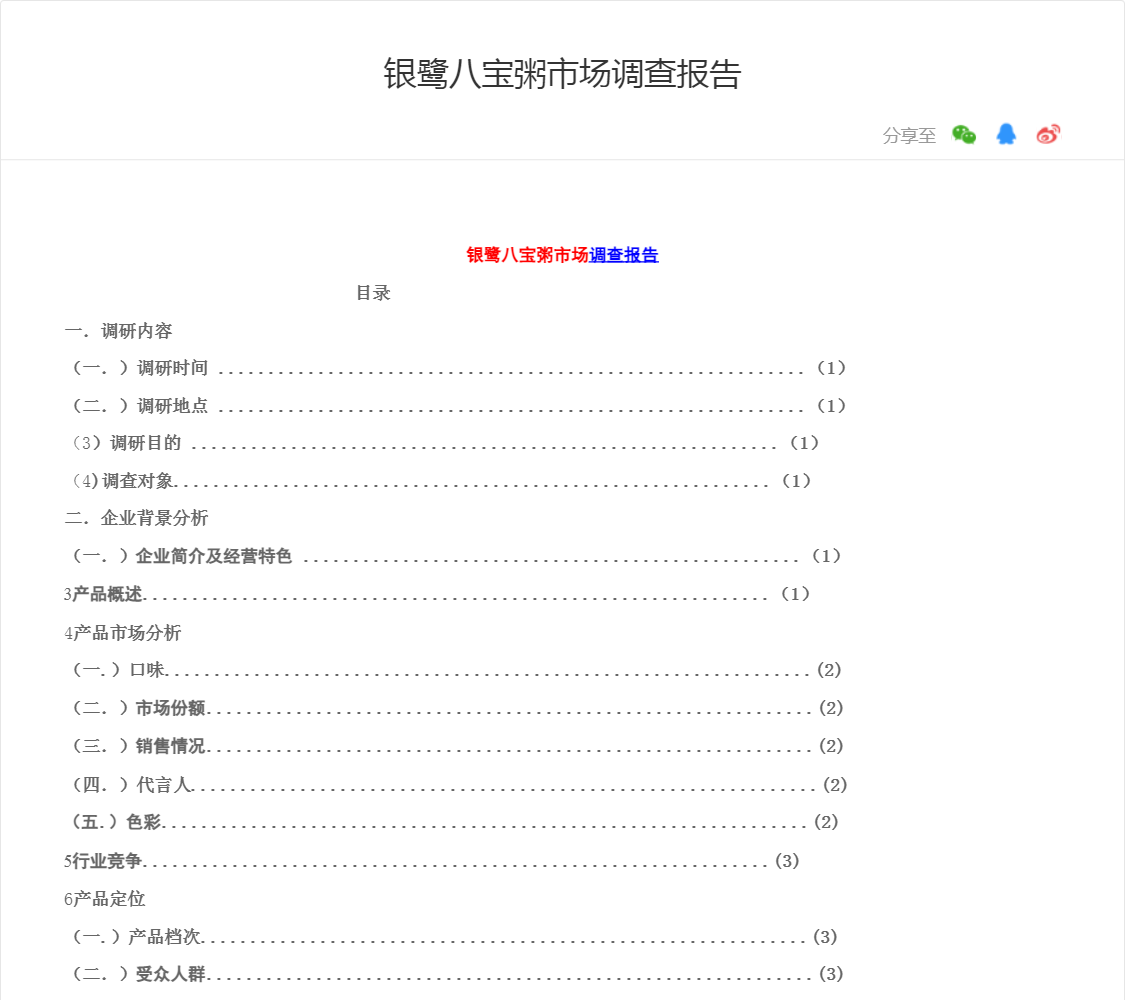Click page number (1) beside 调研时间
Screen dimensions: 1125x1000
point(832,368)
